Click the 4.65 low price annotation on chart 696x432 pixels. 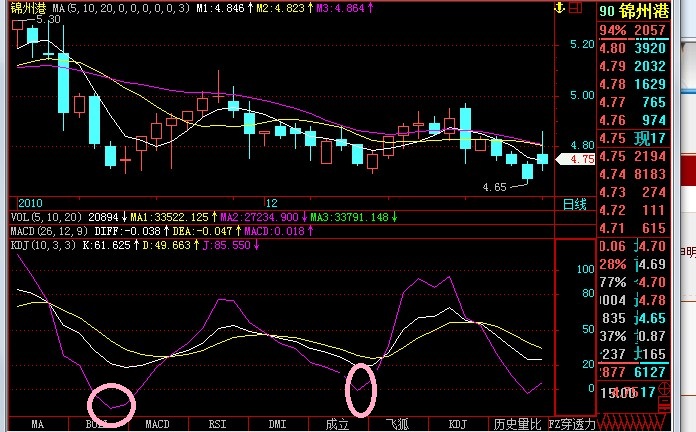point(496,186)
